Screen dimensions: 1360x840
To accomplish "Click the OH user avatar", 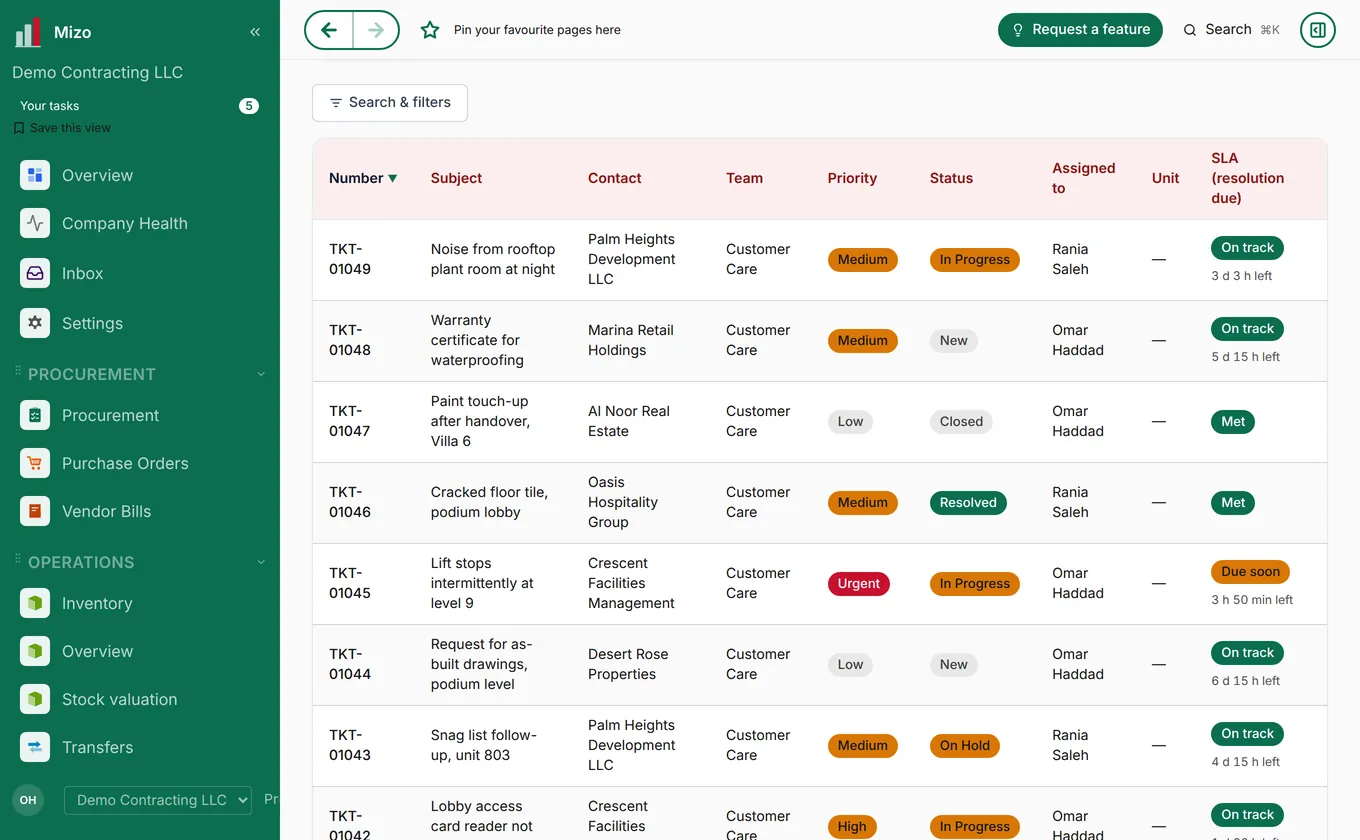I will (x=28, y=800).
